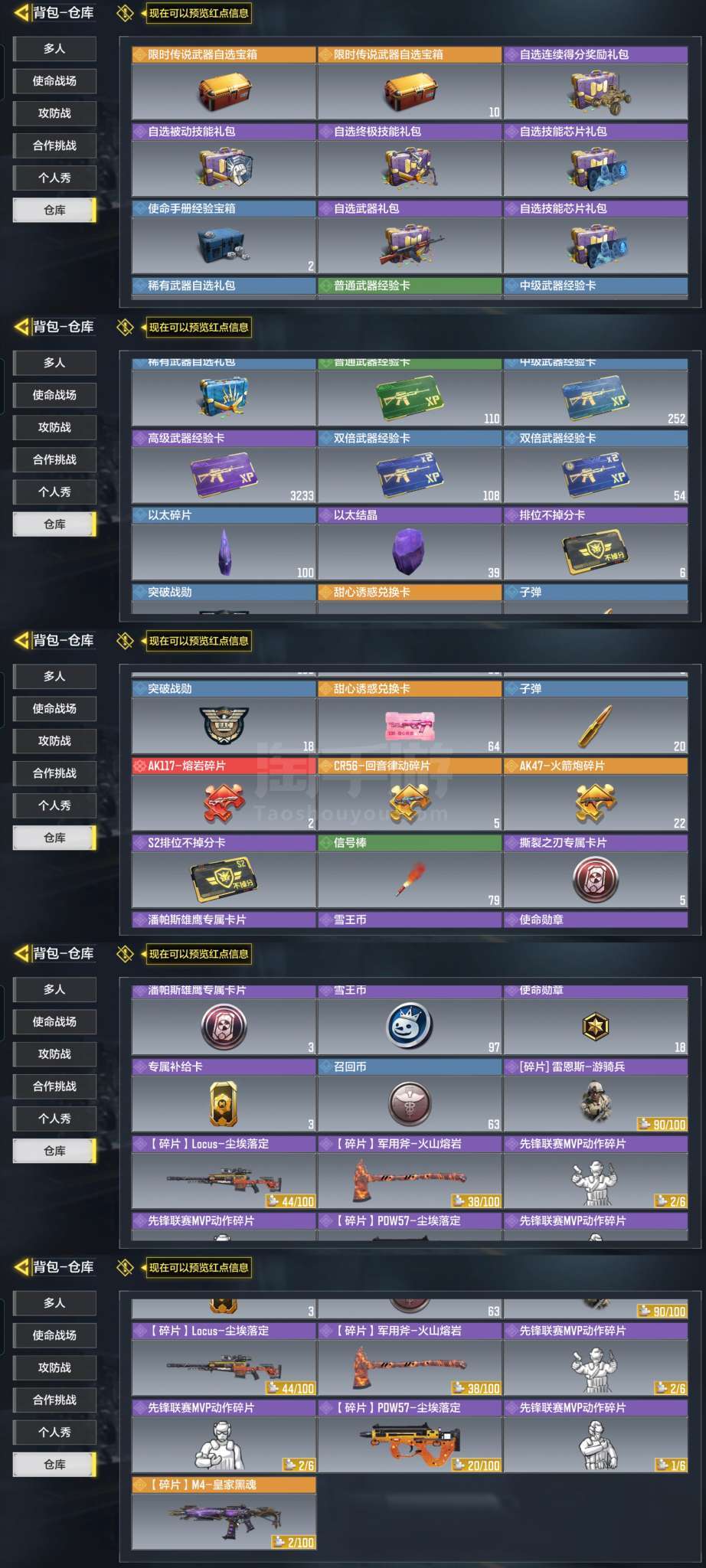Select the 专属补给卡 gold card
Image resolution: width=706 pixels, height=1568 pixels.
click(x=224, y=1103)
